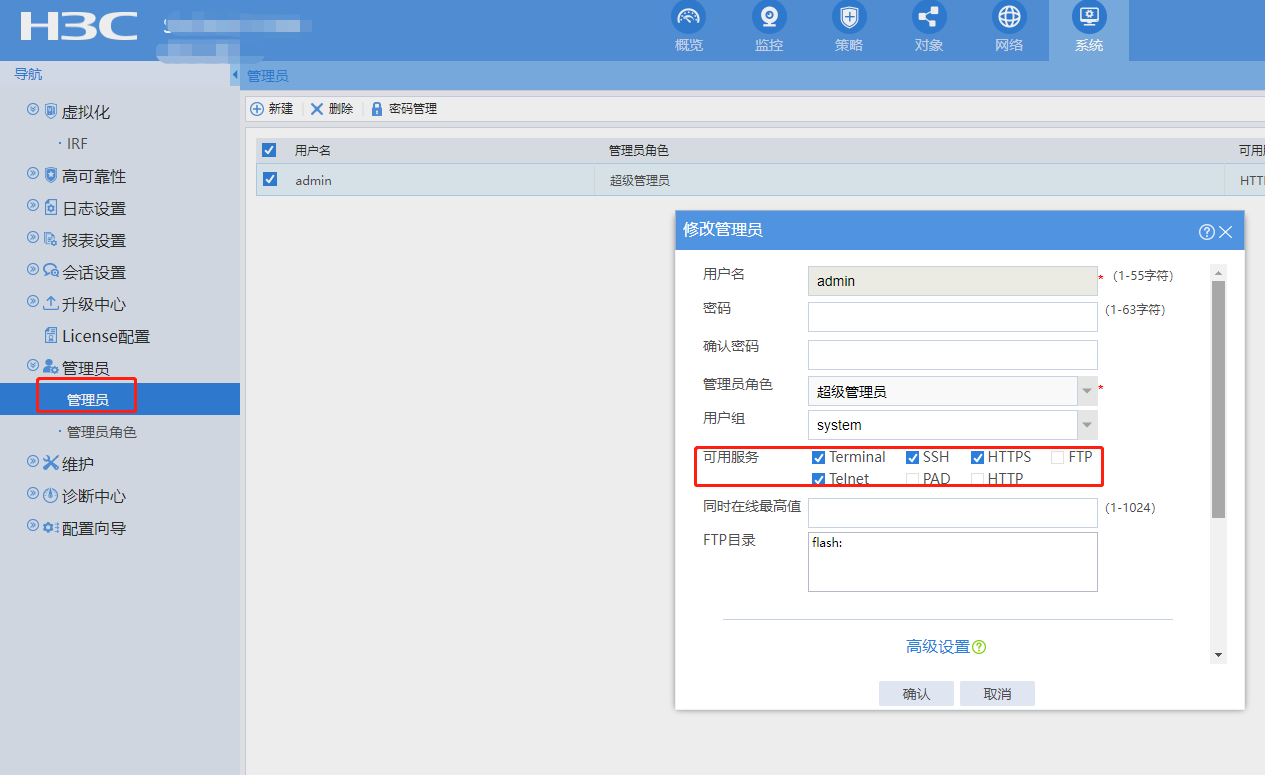
Task: Open the 对象 objects icon
Action: click(x=929, y=17)
